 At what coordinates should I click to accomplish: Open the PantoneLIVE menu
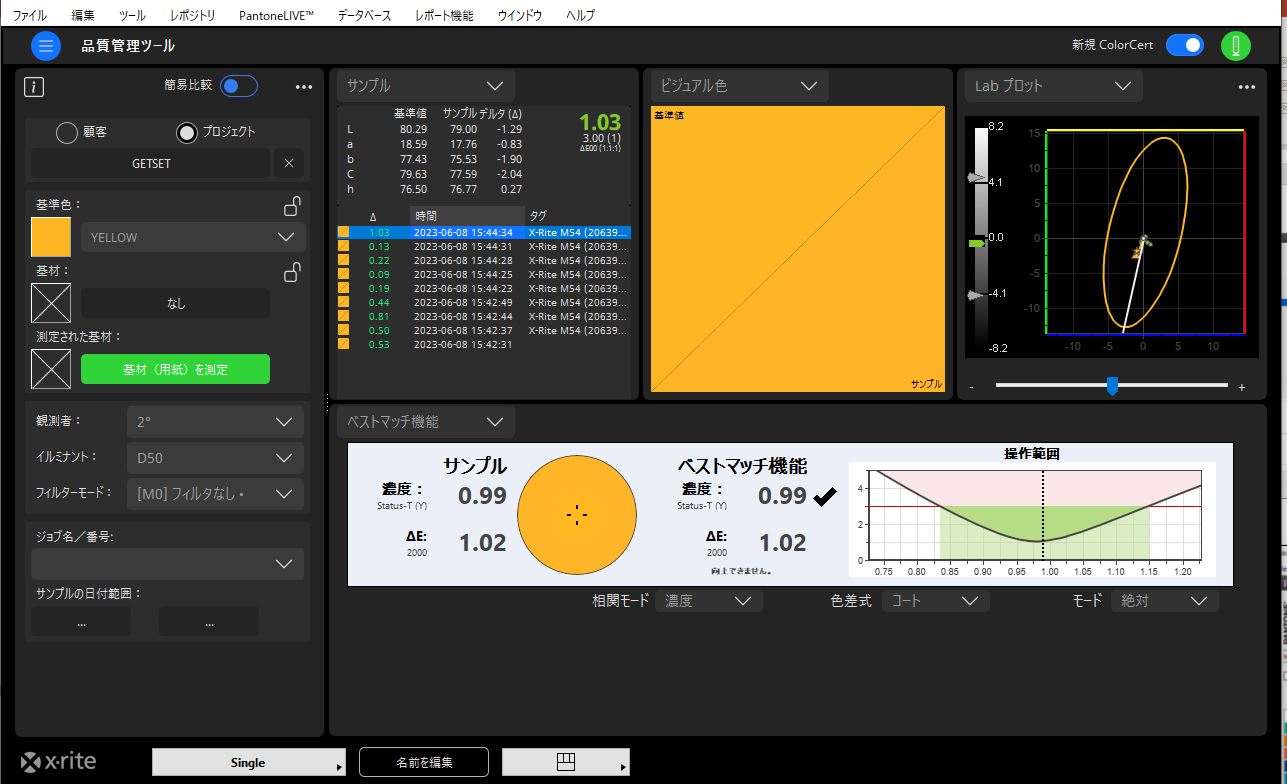tap(277, 15)
